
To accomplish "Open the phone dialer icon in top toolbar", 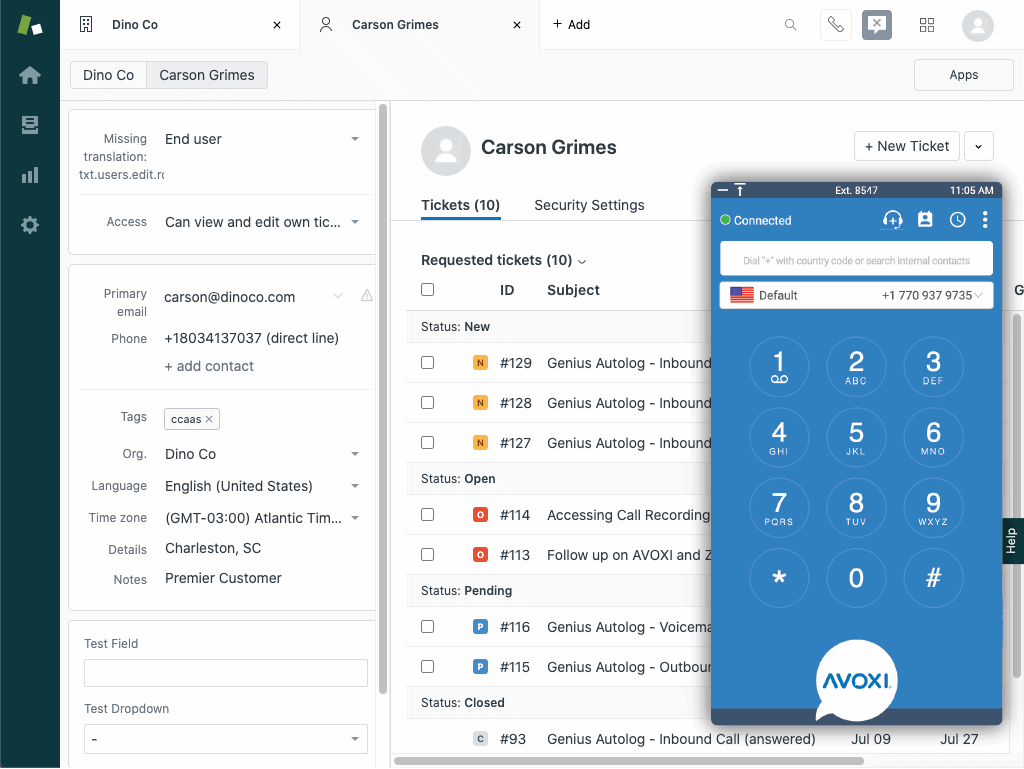I will point(836,25).
